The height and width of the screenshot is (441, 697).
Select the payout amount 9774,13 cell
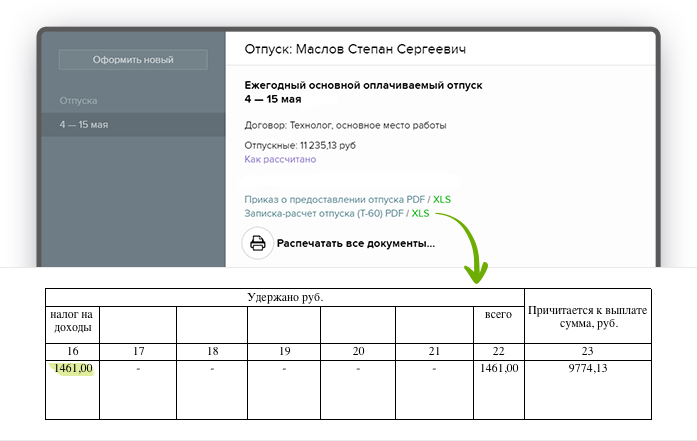587,369
